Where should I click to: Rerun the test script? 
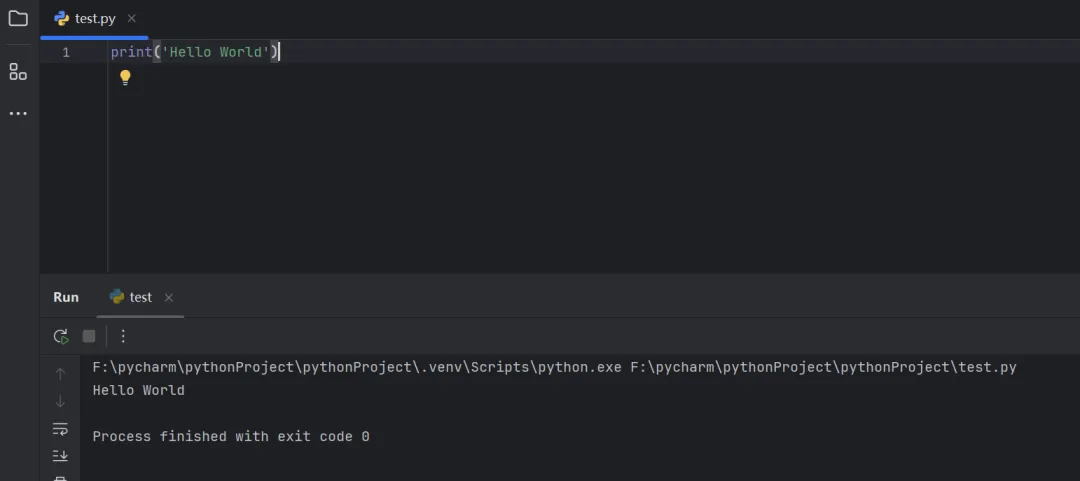coord(61,336)
